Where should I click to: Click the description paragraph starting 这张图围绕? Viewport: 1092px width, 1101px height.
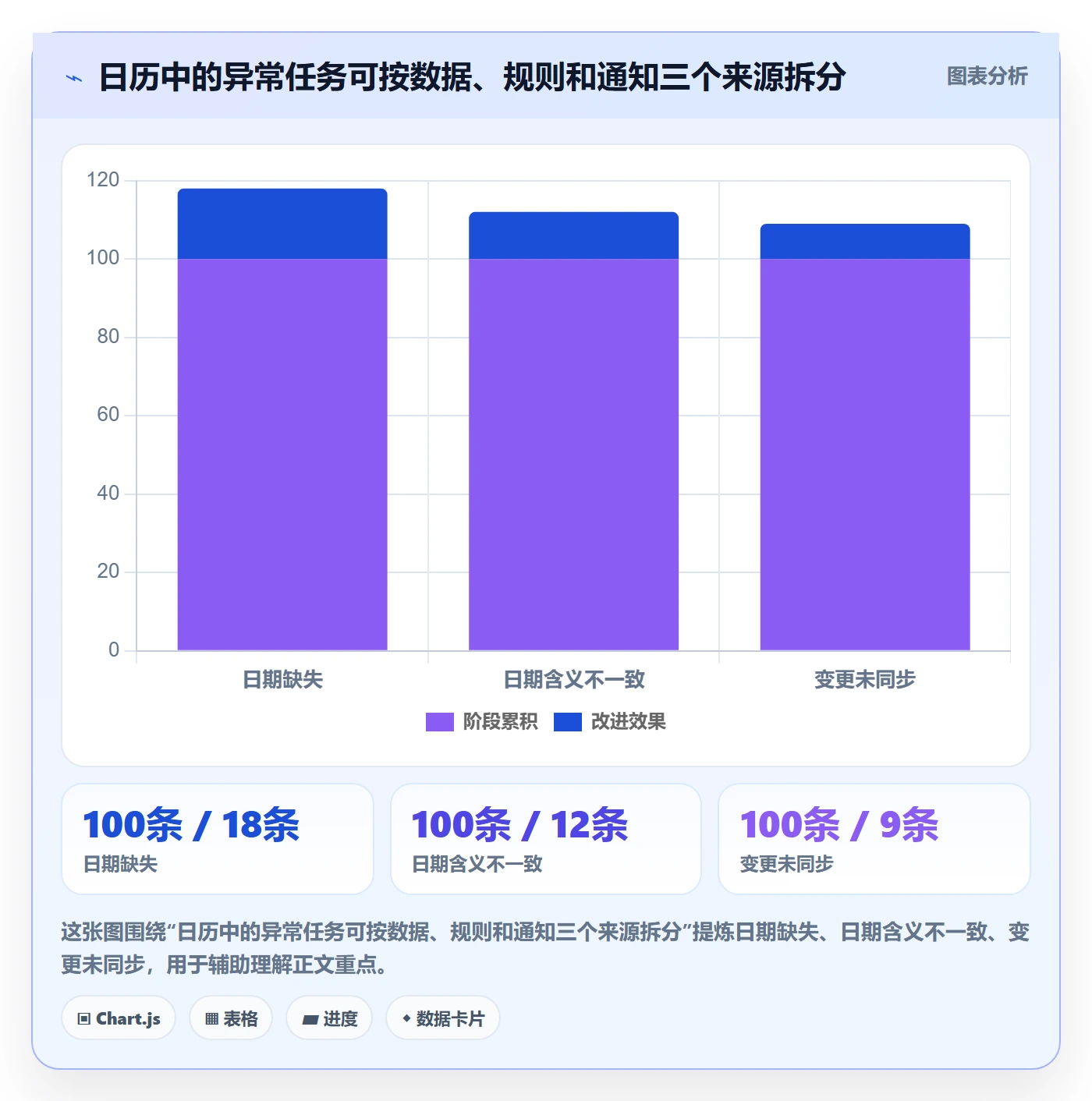(x=545, y=948)
